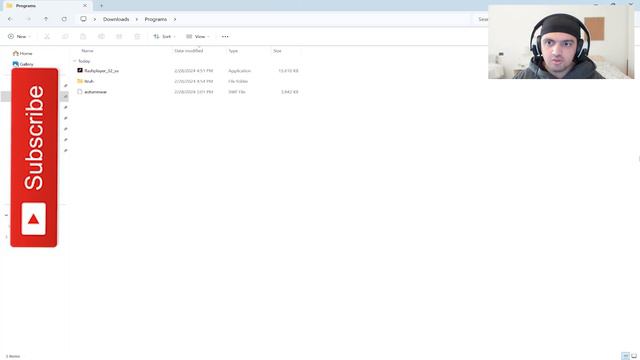Screen dimensions: 640x360
Task: Click the File folder type cell
Action: (238, 81)
